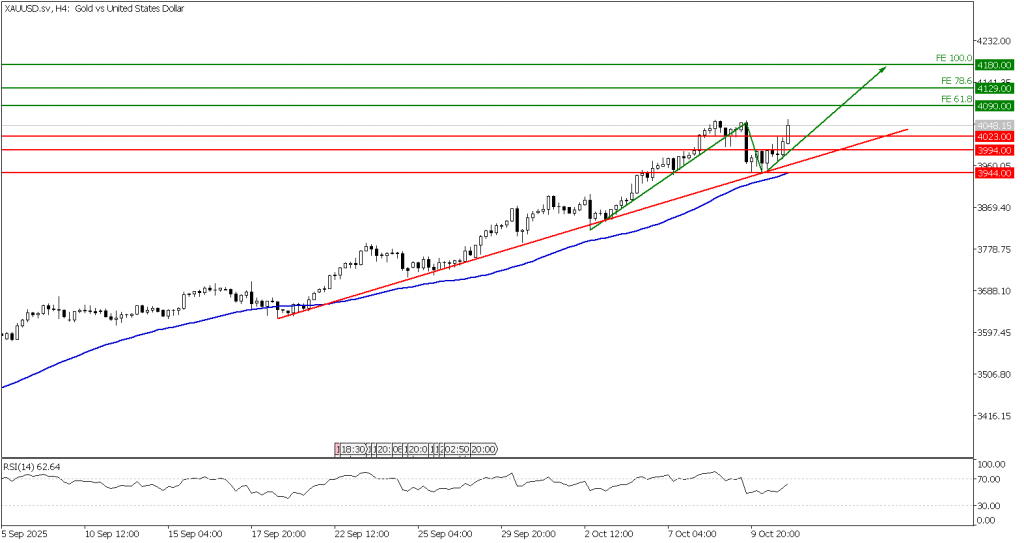Click the gray 4048.15 current price tag
Screen dimensions: 1024x543
995,126
